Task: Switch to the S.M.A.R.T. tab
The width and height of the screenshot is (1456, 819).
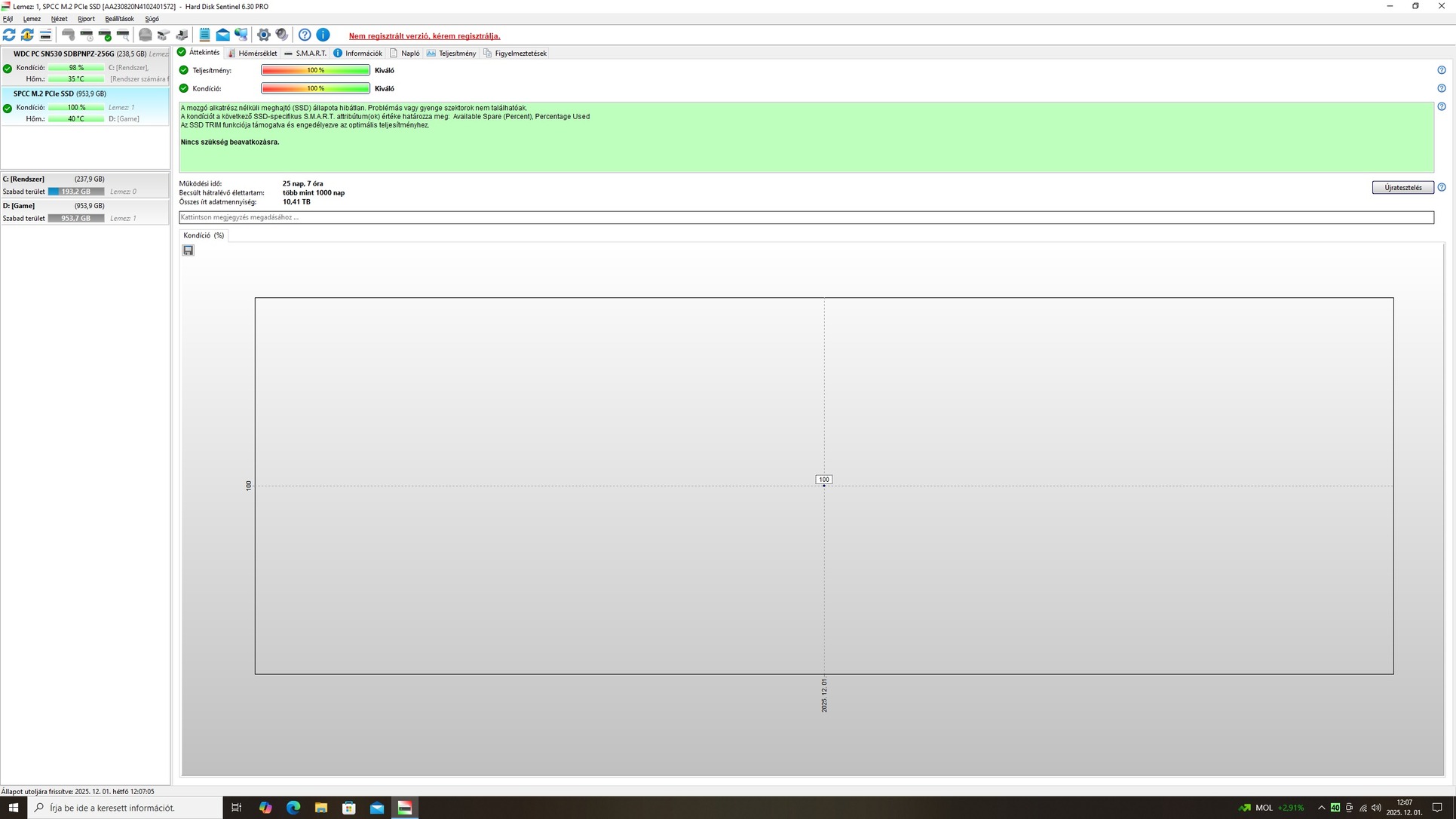Action: tap(305, 54)
